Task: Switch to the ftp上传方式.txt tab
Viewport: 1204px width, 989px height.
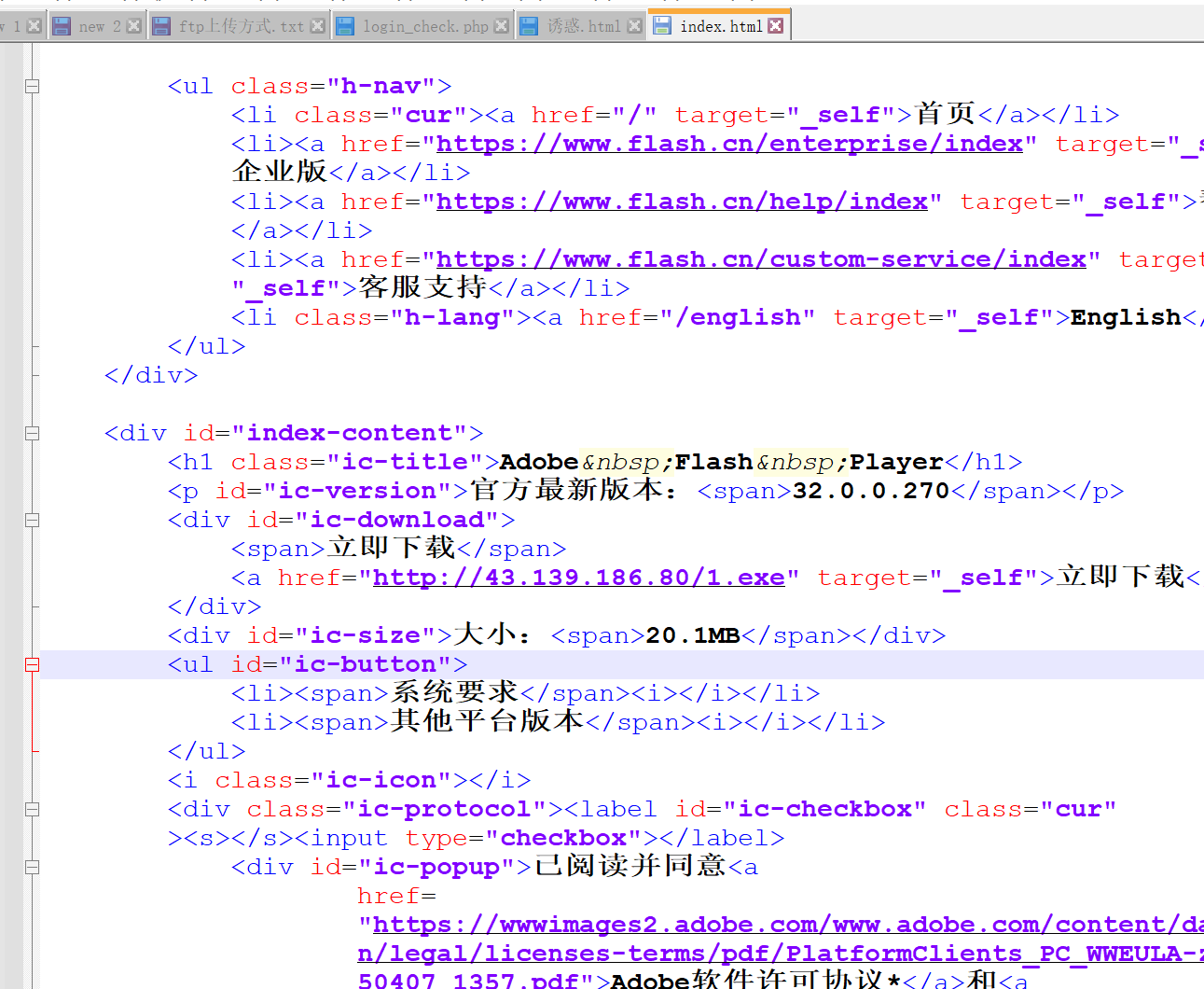Action: pos(240,26)
